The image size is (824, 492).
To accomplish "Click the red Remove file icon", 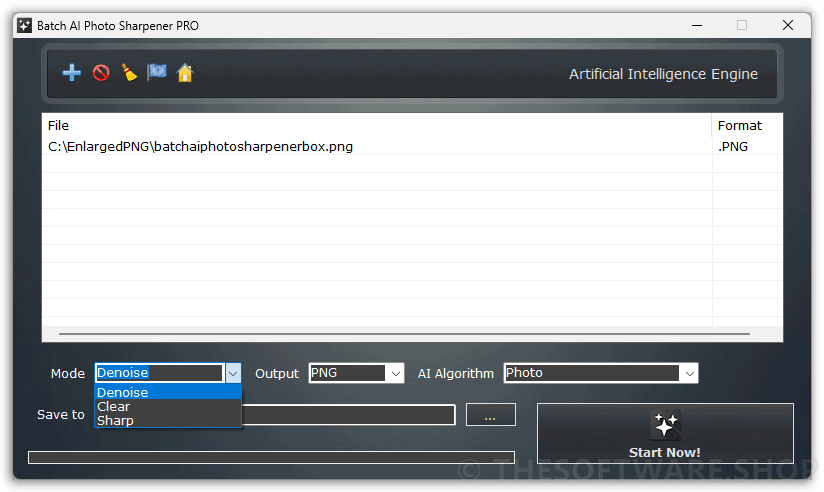I will (101, 73).
